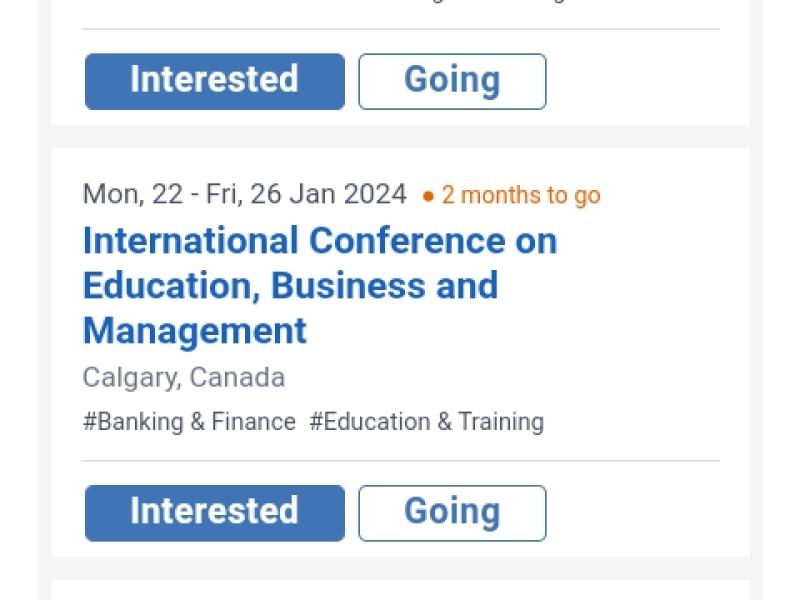Click the word "Management" in the event title
Screen dimensions: 800x600
(x=194, y=331)
